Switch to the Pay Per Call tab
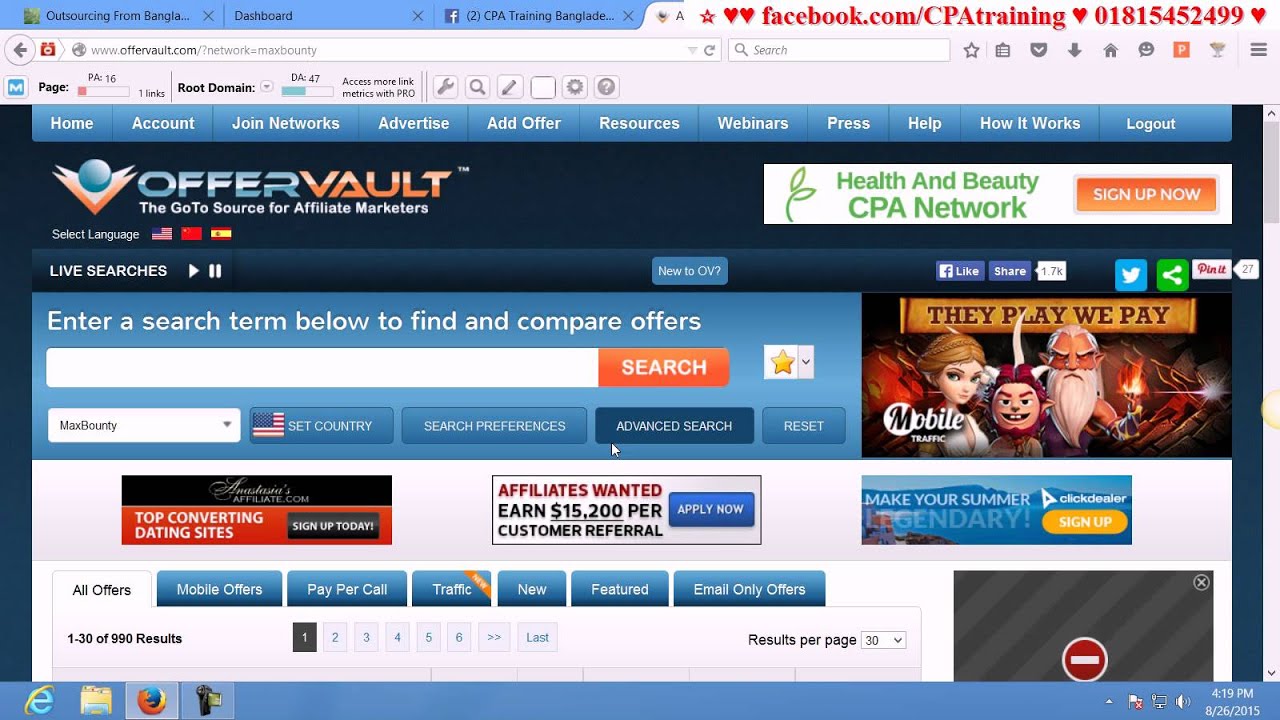Image resolution: width=1280 pixels, height=720 pixels. pos(347,589)
